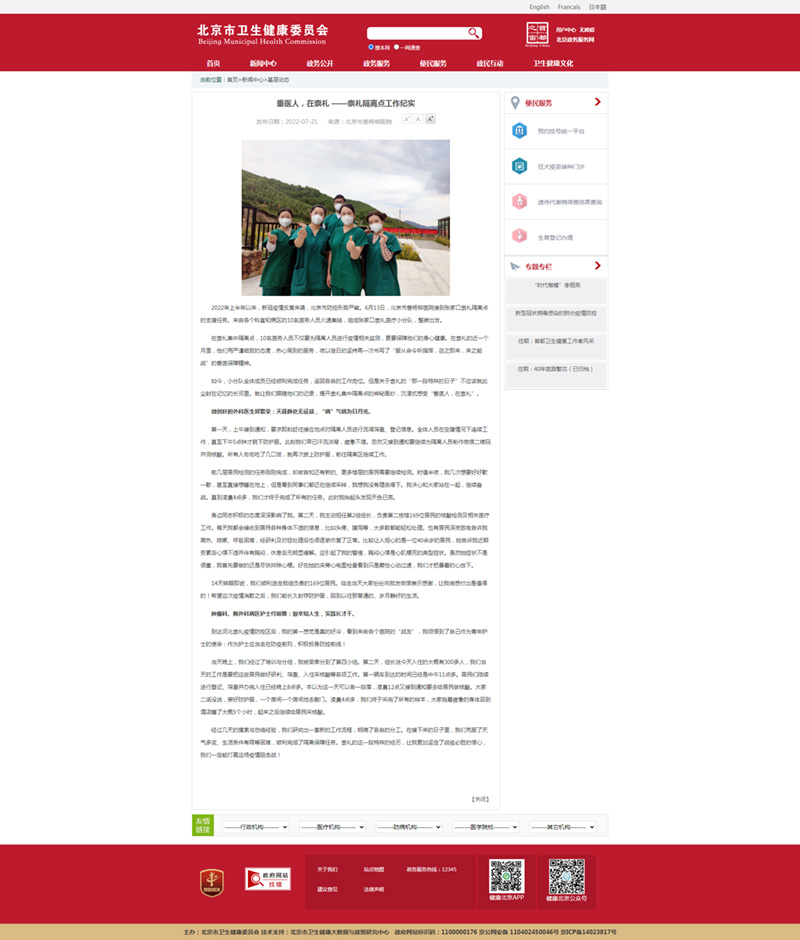Open 往期：首都卫生健康工作者风采 topic
The height and width of the screenshot is (940, 800).
point(556,341)
